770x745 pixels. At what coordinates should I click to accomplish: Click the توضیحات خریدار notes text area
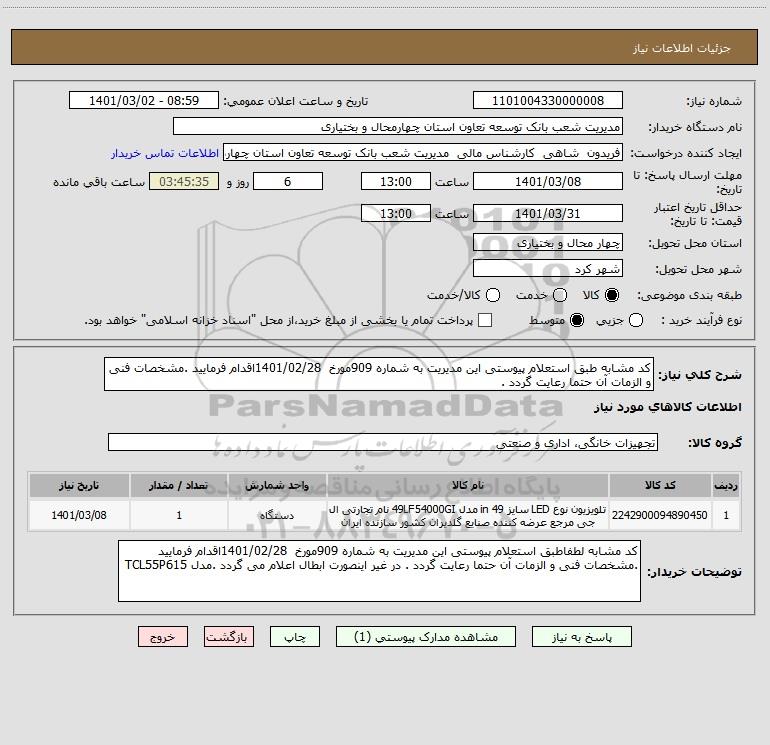pos(379,571)
